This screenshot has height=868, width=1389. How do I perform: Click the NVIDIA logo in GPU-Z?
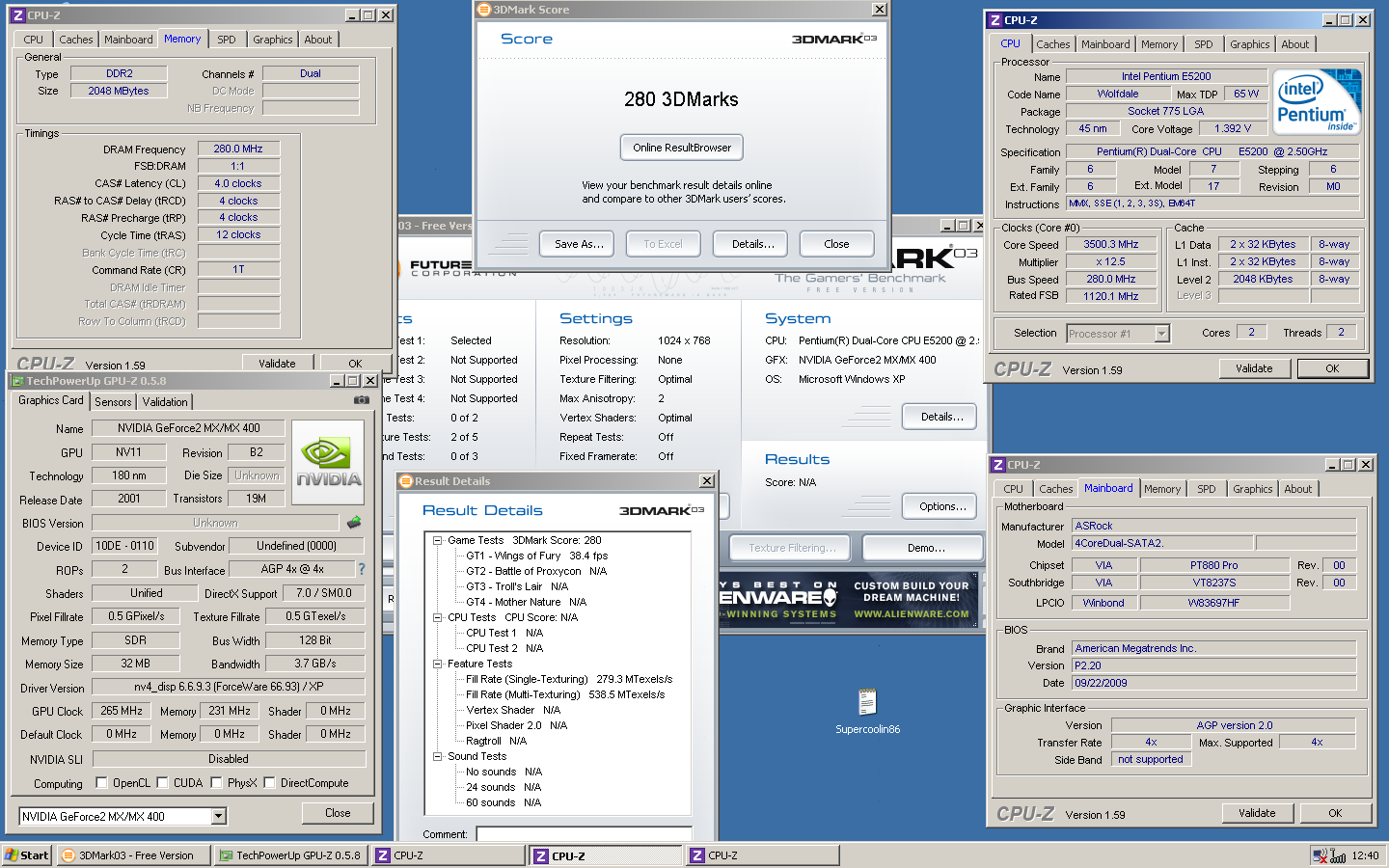click(x=328, y=462)
